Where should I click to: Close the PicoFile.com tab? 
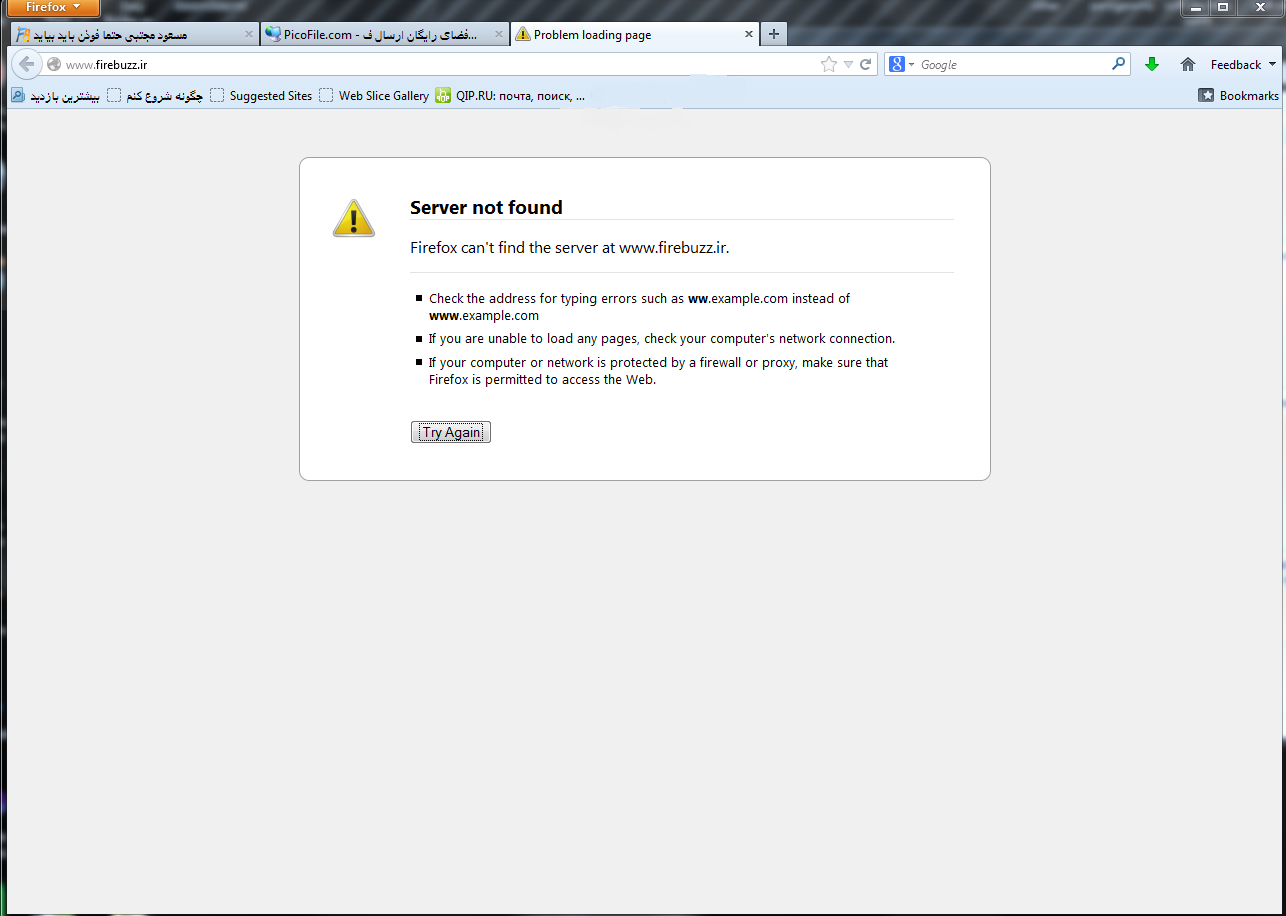498,34
